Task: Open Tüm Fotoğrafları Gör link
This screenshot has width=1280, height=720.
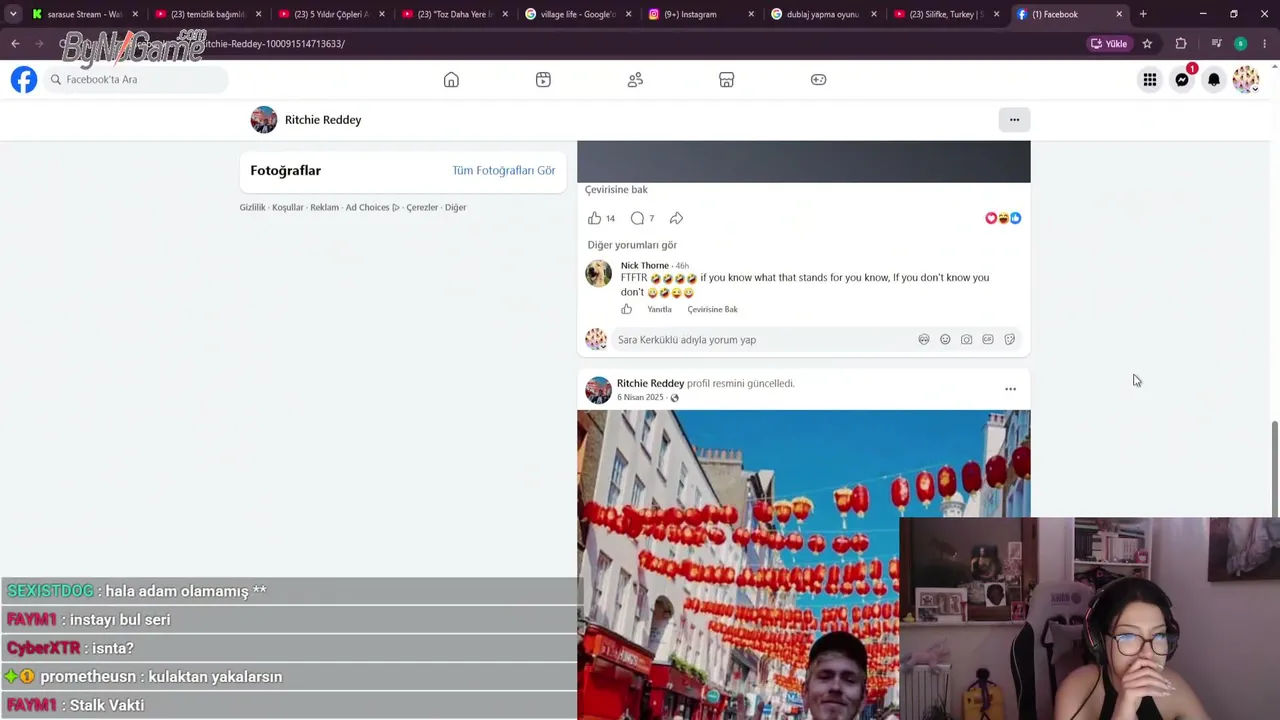Action: coord(503,171)
